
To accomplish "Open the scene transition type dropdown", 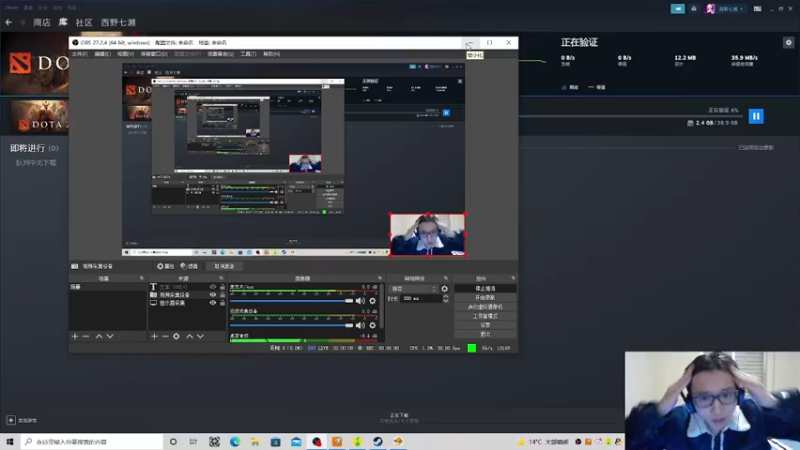I will coord(413,289).
